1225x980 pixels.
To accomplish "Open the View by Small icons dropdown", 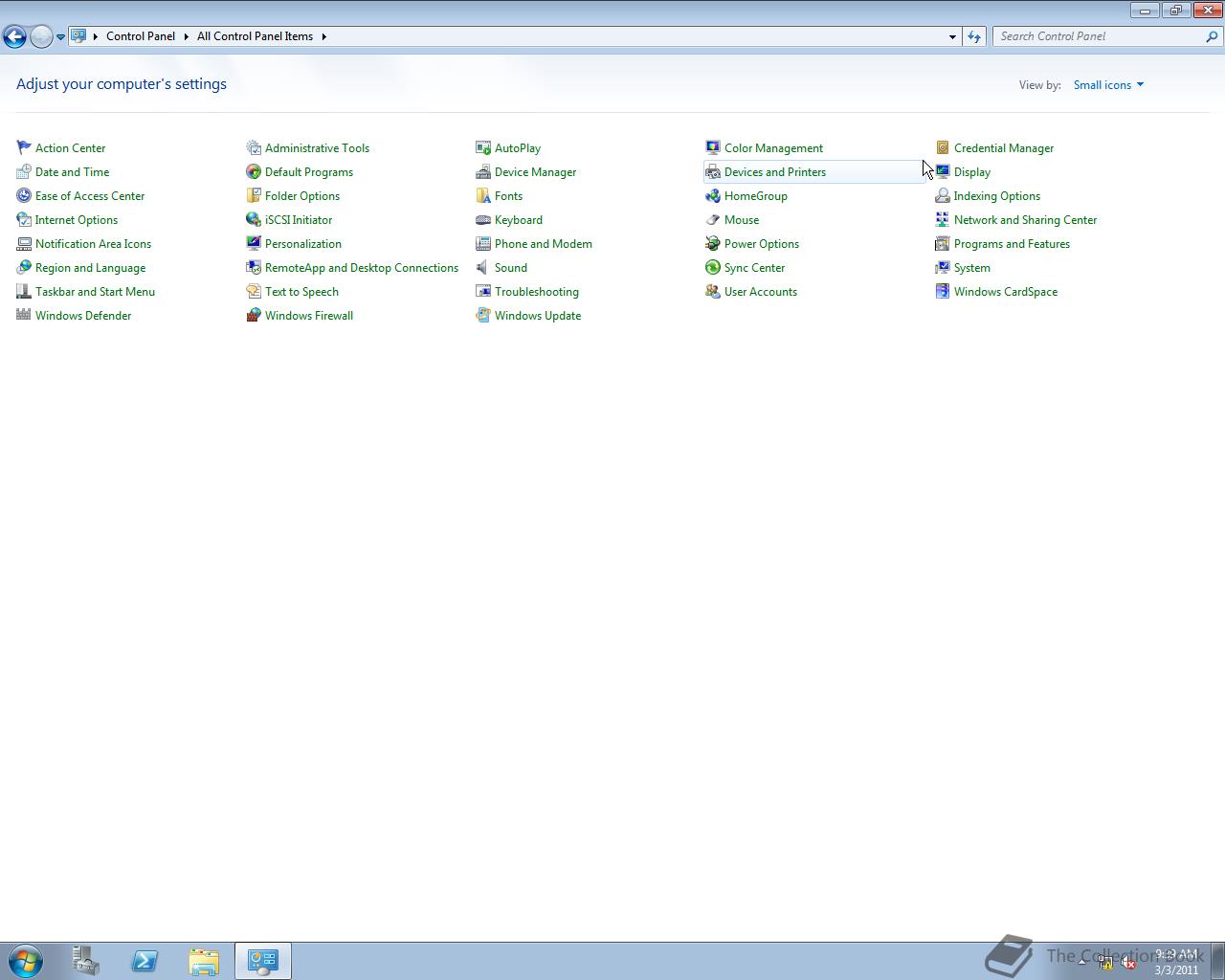I will 1108,84.
